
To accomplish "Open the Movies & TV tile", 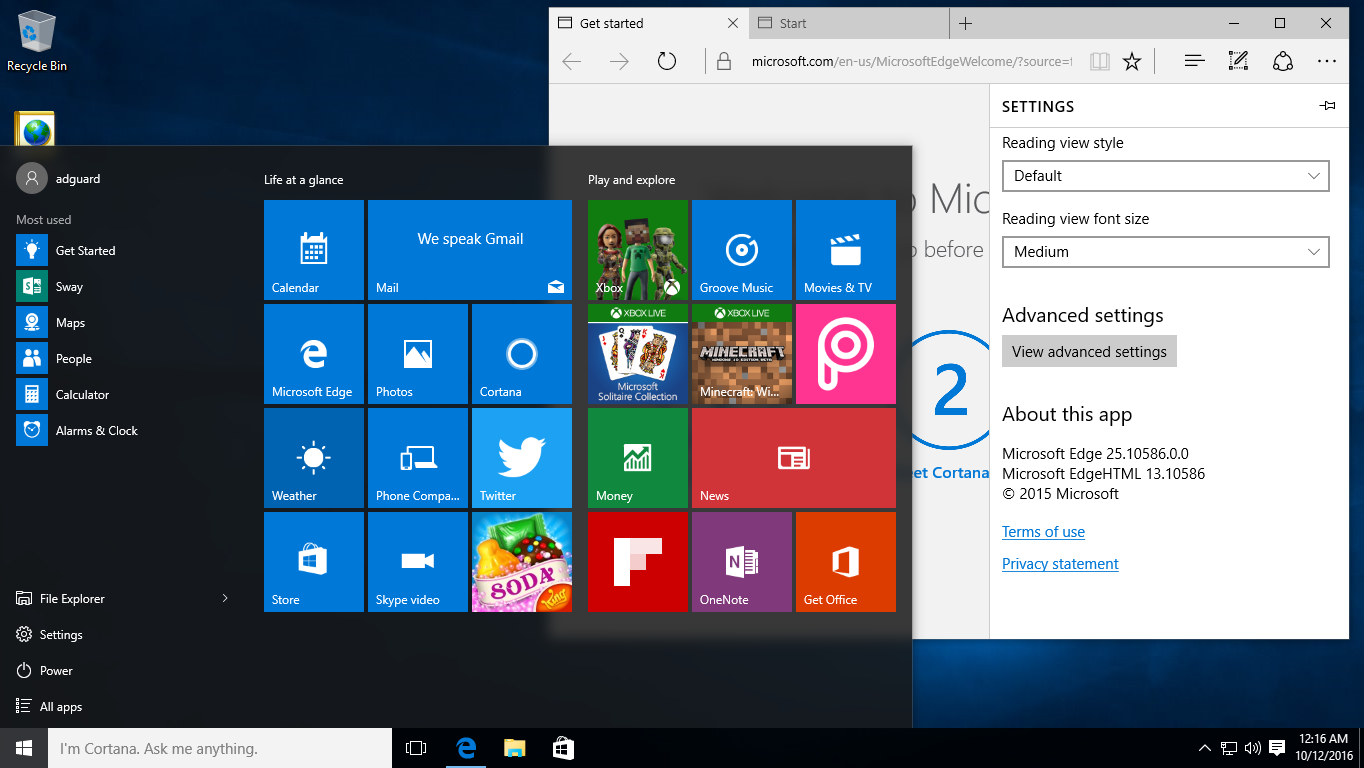I will click(x=846, y=250).
